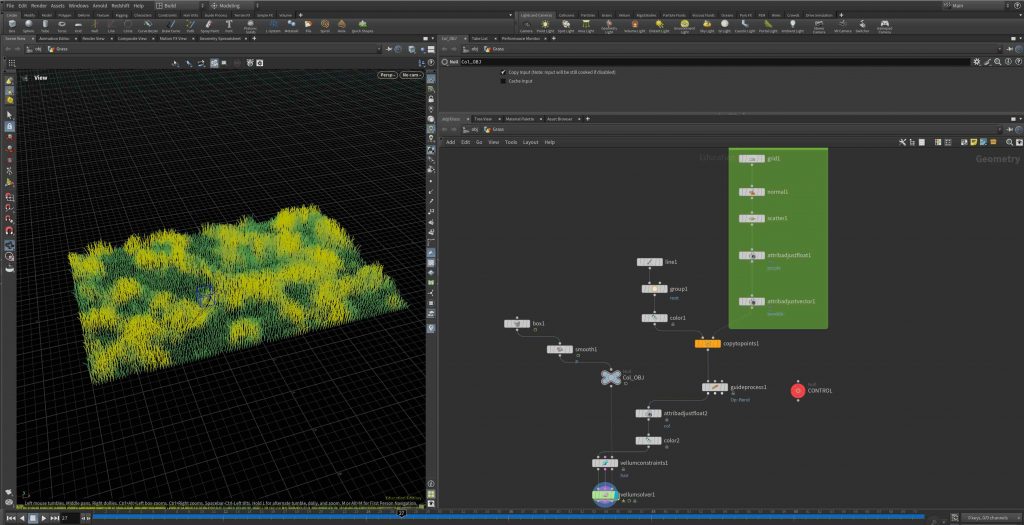The image size is (1024, 525).
Task: Open the Layout menu in network editor
Action: 530,142
